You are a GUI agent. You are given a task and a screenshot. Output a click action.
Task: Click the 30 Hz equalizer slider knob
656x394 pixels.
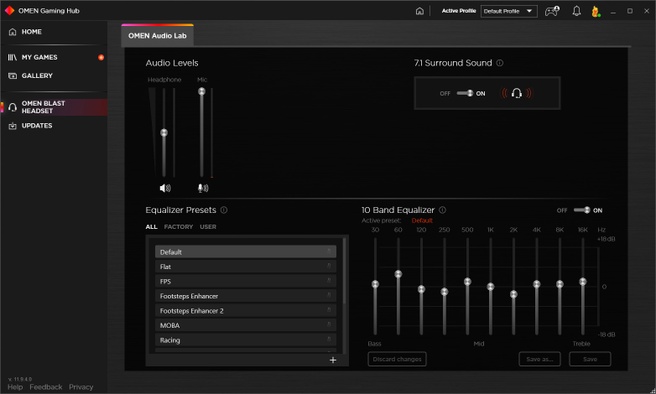[x=375, y=284]
